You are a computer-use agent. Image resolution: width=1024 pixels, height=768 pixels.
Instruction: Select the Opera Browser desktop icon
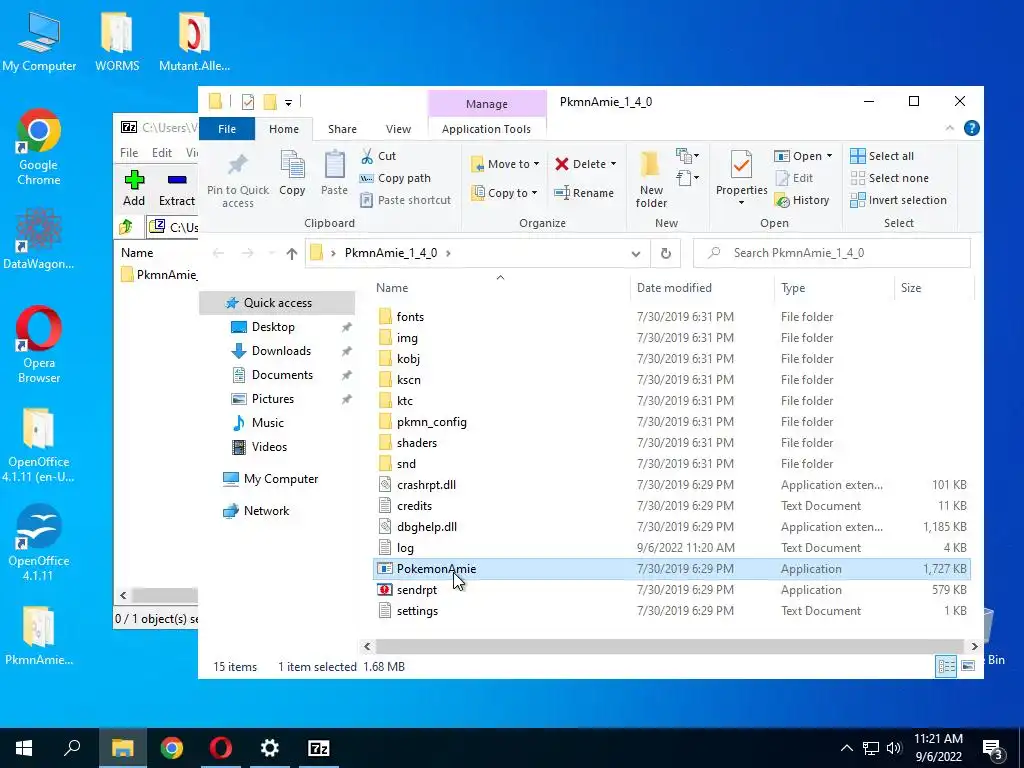point(39,345)
